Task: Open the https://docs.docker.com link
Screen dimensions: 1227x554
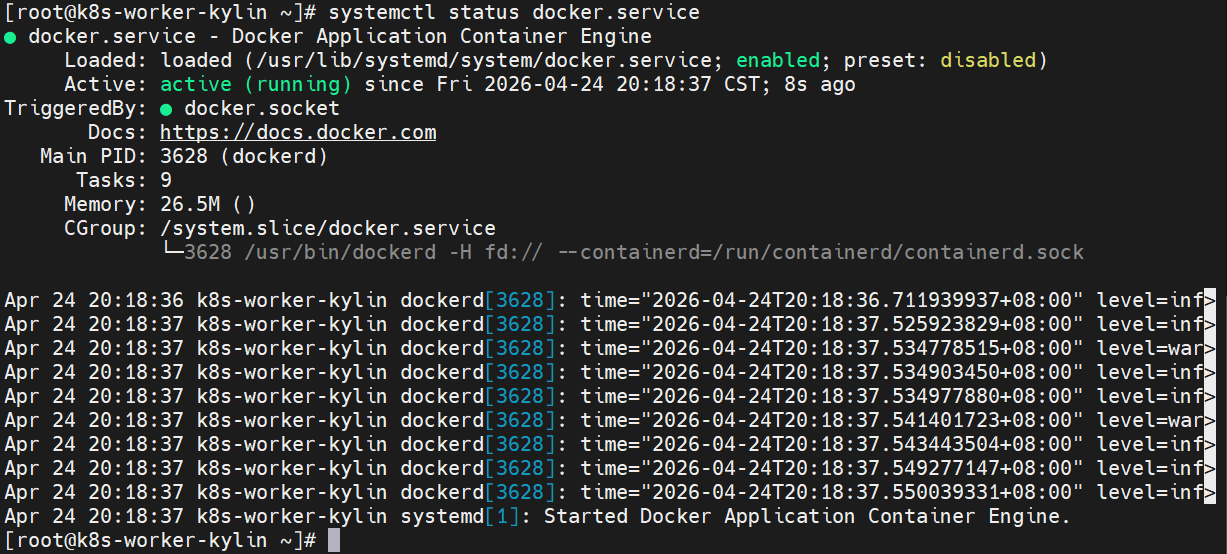Action: (298, 133)
